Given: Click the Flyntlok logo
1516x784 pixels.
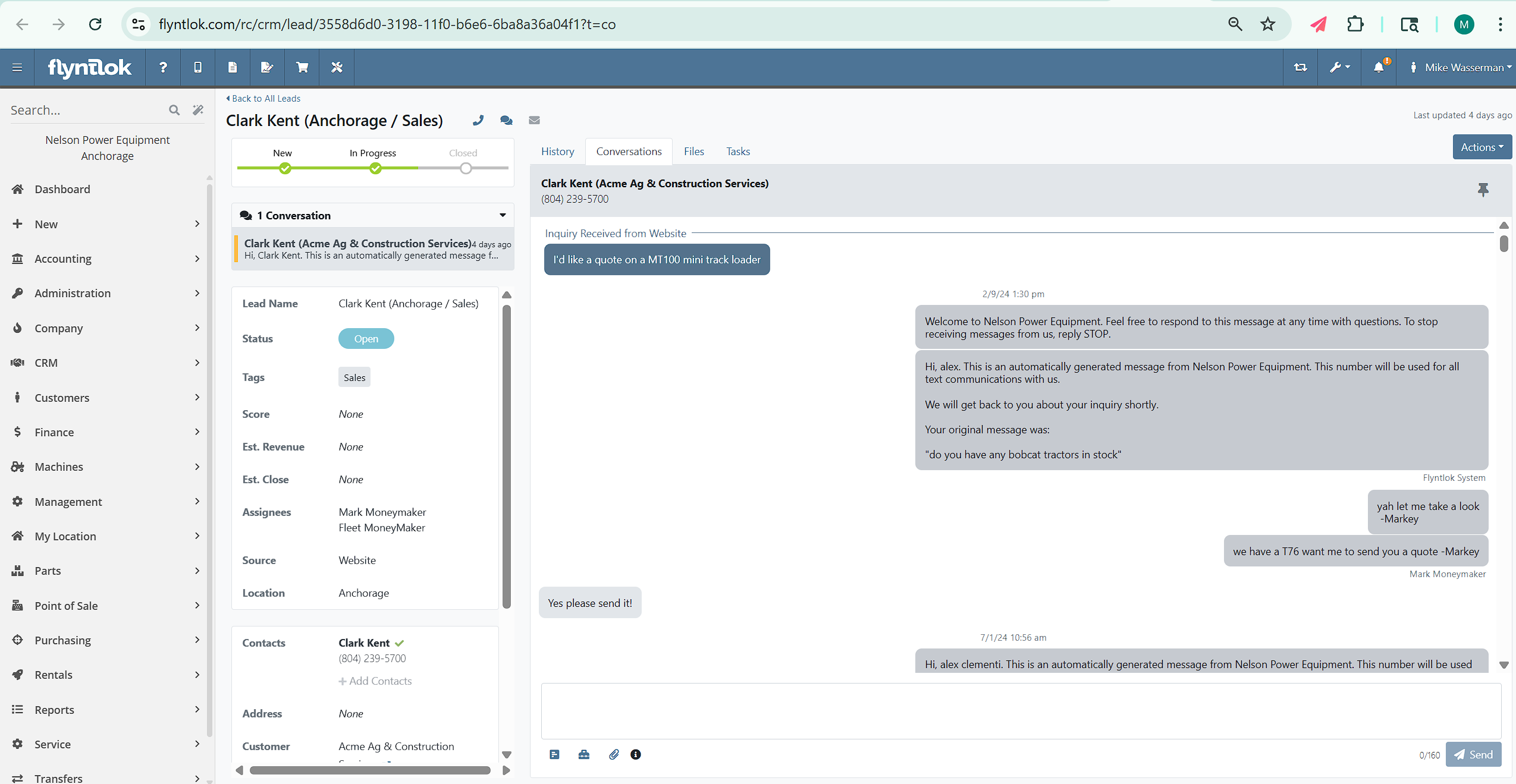Looking at the screenshot, I should pos(90,68).
